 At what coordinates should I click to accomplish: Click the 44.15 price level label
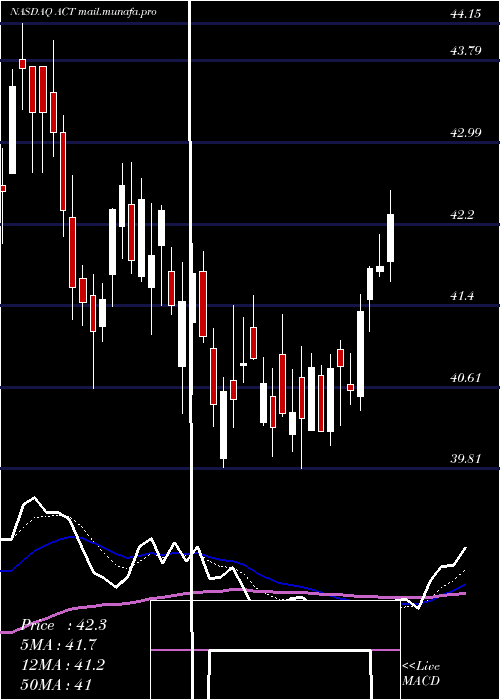click(x=466, y=14)
